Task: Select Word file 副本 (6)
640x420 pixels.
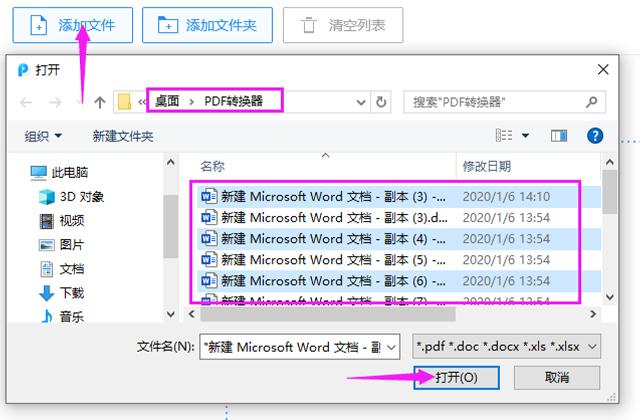Action: [x=398, y=281]
